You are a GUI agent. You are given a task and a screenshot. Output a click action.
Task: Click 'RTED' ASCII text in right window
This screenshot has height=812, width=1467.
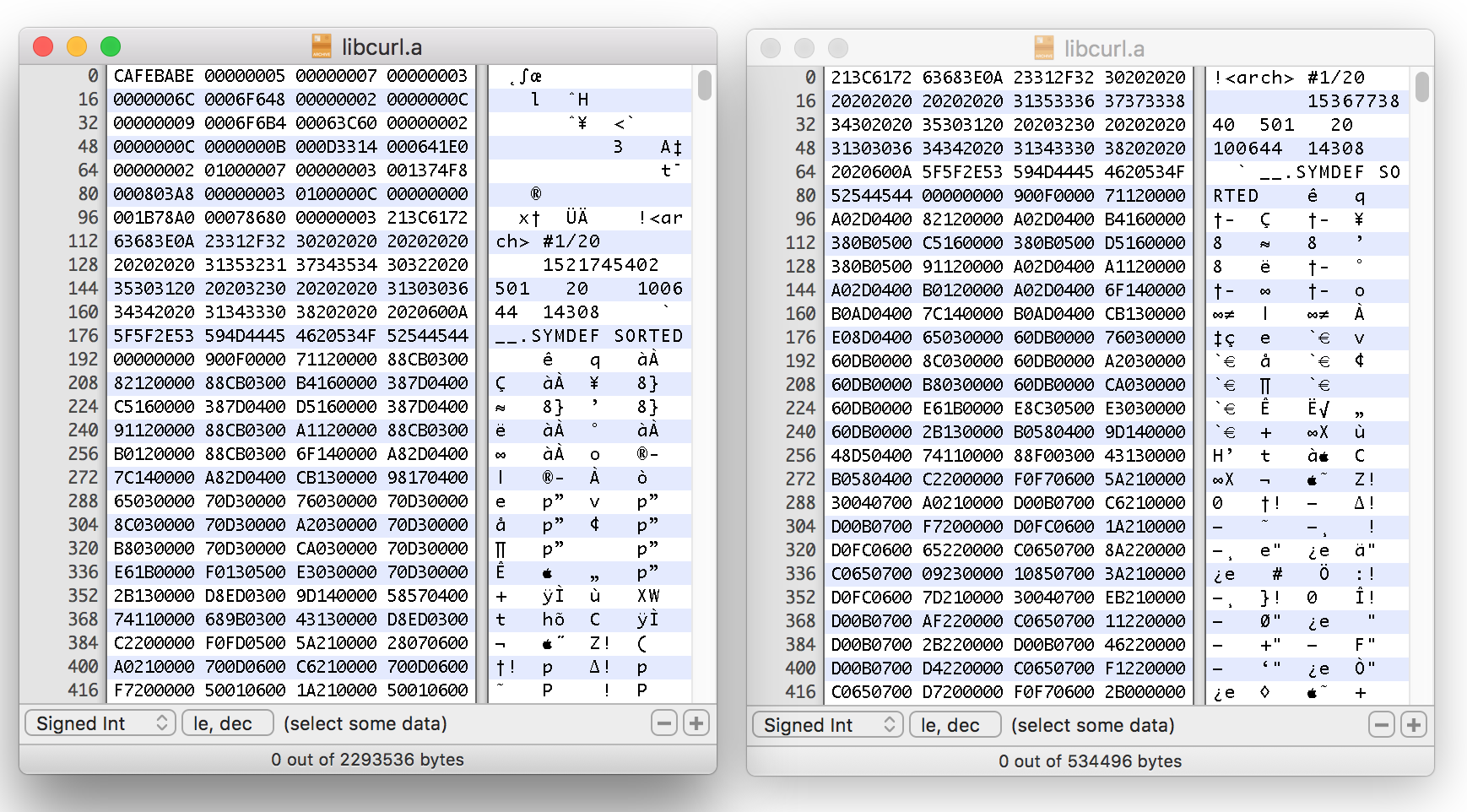[1236, 196]
